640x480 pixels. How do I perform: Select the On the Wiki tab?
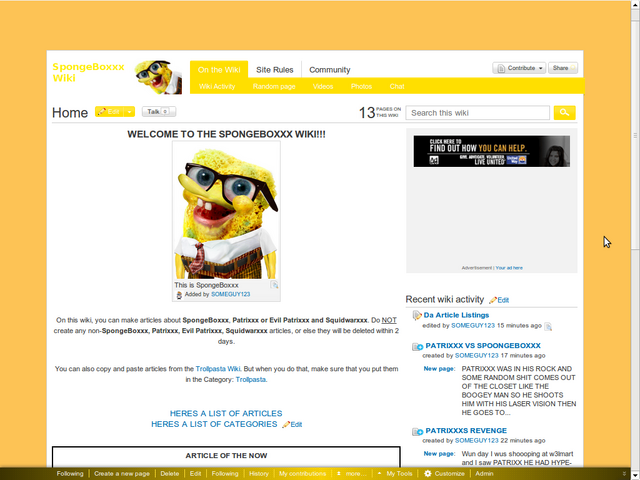click(x=219, y=70)
